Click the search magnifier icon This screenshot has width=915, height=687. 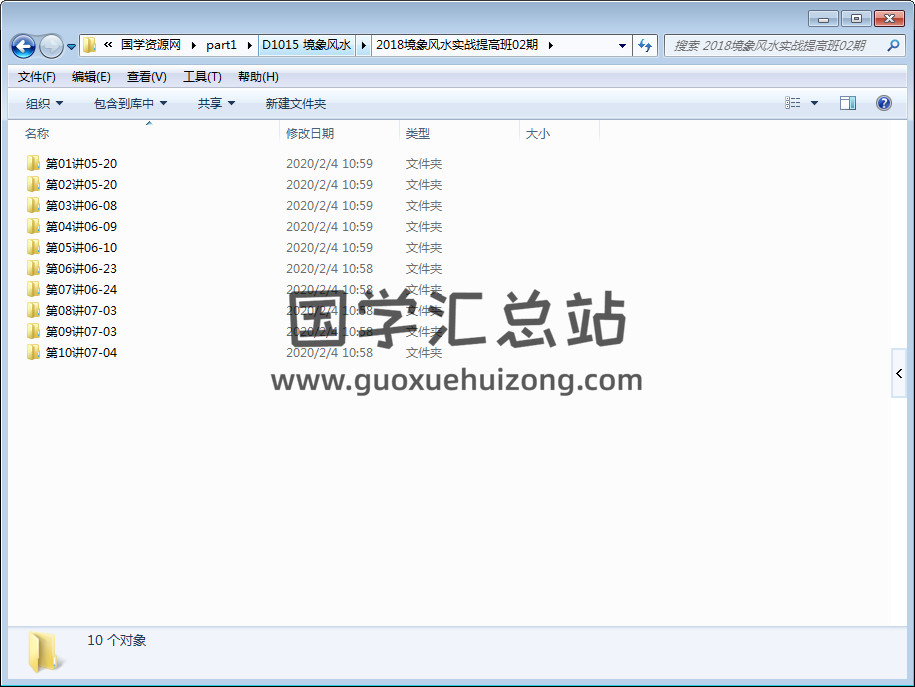point(893,46)
